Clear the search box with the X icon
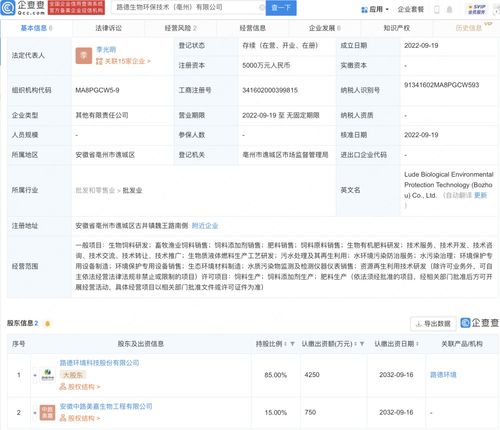Image resolution: width=500 pixels, height=430 pixels. pyautogui.click(x=262, y=8)
